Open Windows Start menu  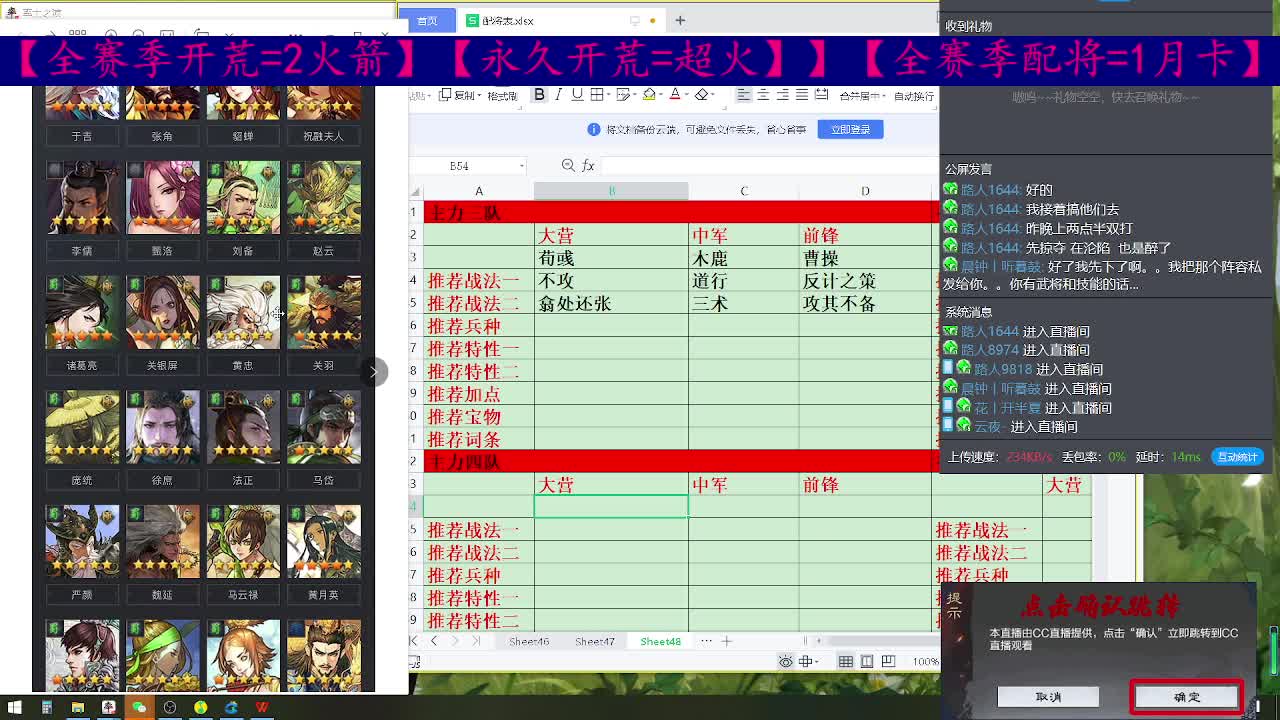coord(14,708)
